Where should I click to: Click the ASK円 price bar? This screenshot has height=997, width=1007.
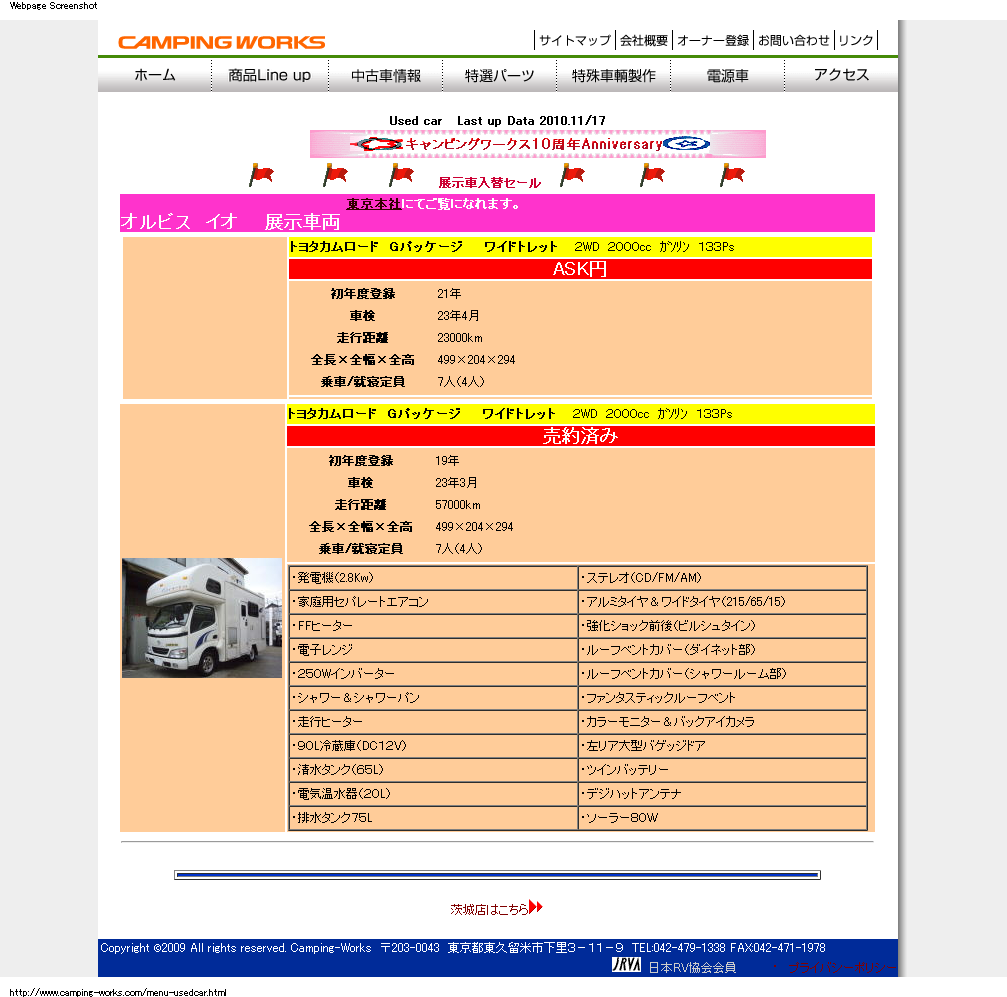tap(580, 269)
